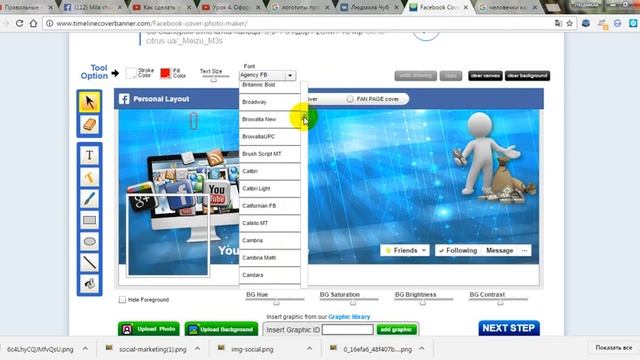640x360 pixels.
Task: Click the profile photo placeholder frame
Action: pyautogui.click(x=168, y=236)
